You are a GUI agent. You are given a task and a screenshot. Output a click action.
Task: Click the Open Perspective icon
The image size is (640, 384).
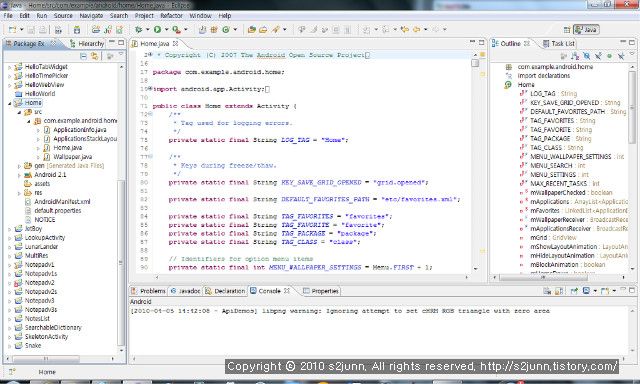click(567, 30)
